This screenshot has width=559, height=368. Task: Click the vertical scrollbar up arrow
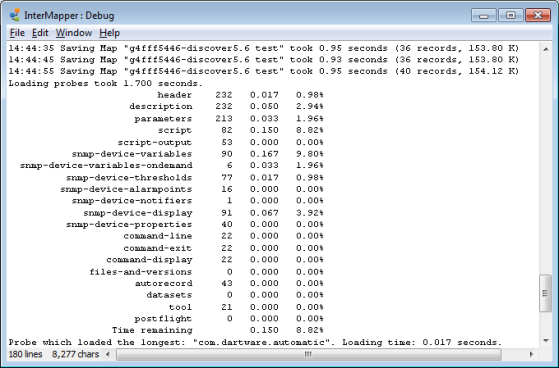[x=546, y=49]
